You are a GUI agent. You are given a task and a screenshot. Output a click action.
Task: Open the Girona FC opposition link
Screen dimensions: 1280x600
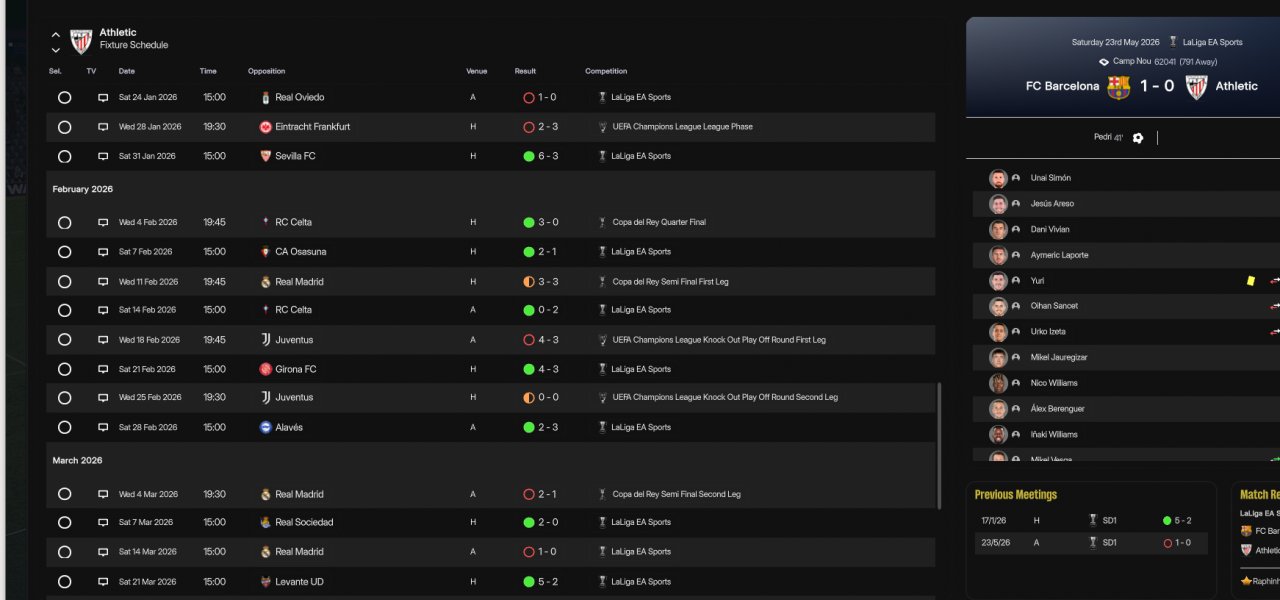[x=296, y=369]
